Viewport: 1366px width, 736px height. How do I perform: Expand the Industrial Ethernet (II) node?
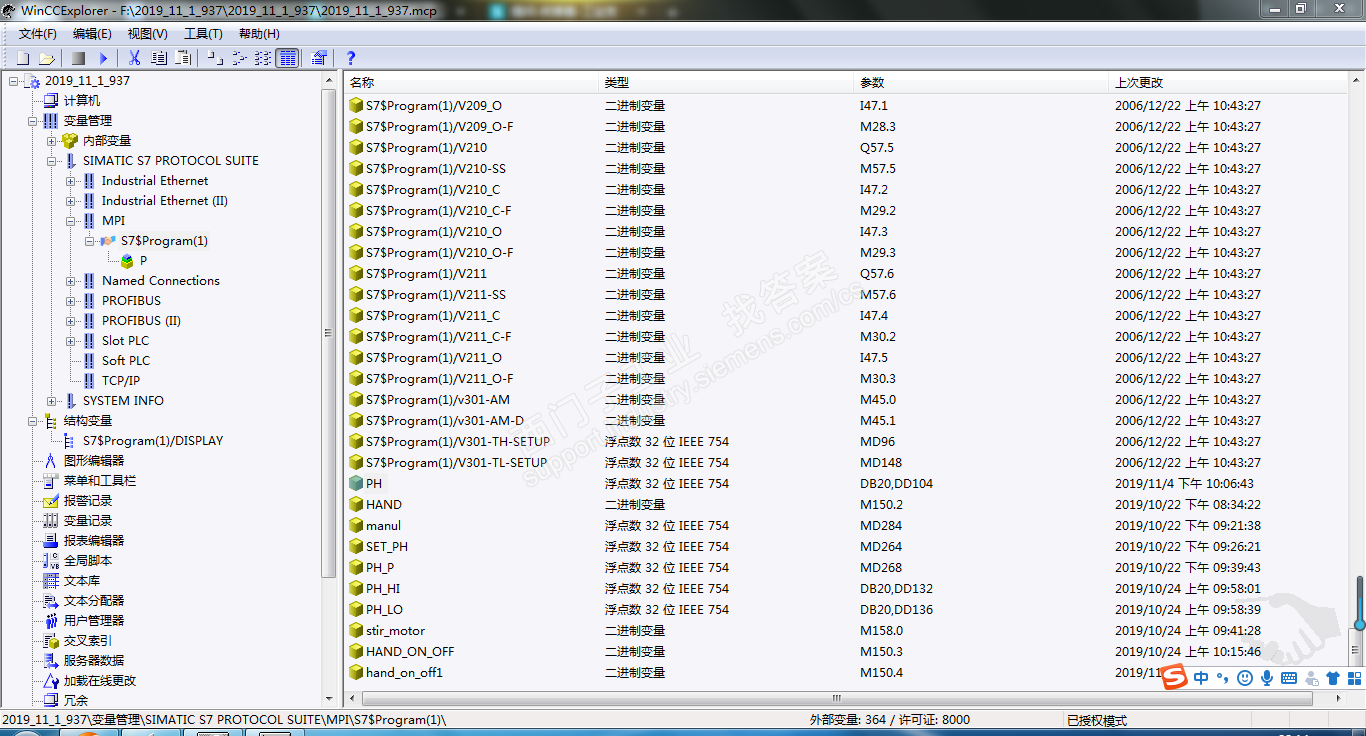pos(71,201)
